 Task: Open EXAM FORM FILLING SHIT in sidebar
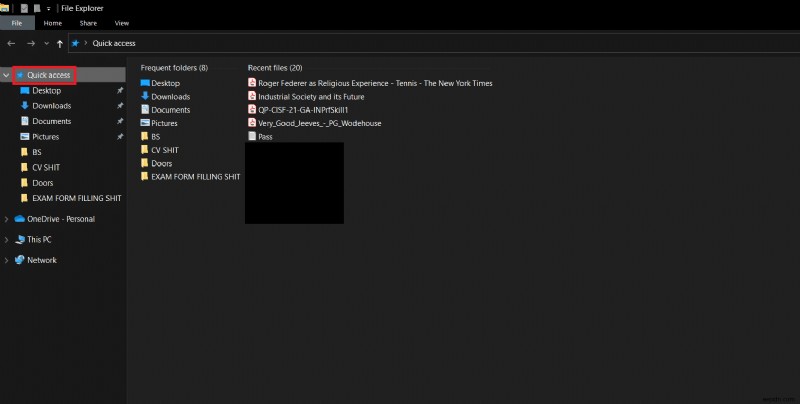(x=77, y=198)
